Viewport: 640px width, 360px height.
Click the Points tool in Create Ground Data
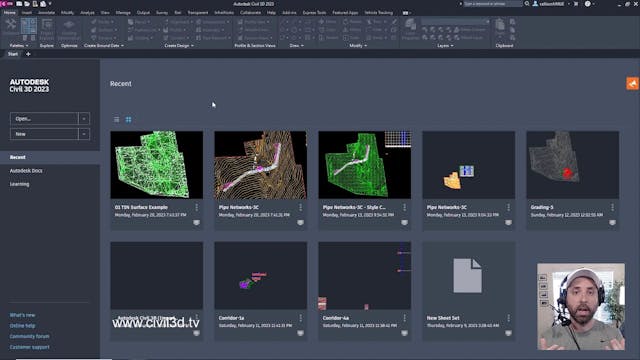tap(101, 22)
